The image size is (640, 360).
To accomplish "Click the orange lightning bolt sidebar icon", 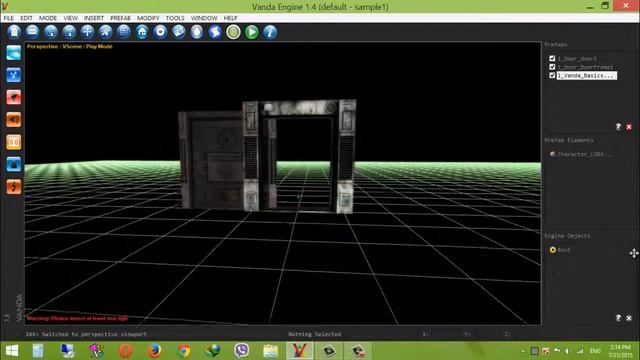I will click(x=13, y=187).
